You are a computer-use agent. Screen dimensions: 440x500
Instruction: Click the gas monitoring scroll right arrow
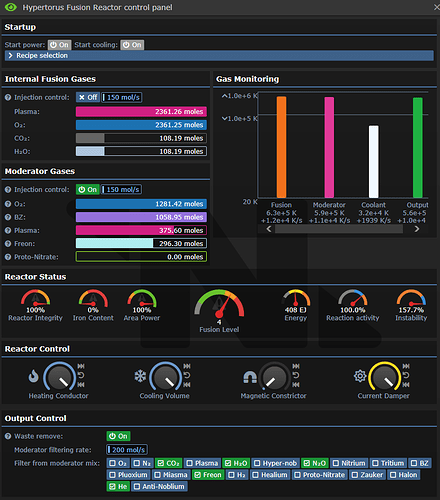point(417,229)
